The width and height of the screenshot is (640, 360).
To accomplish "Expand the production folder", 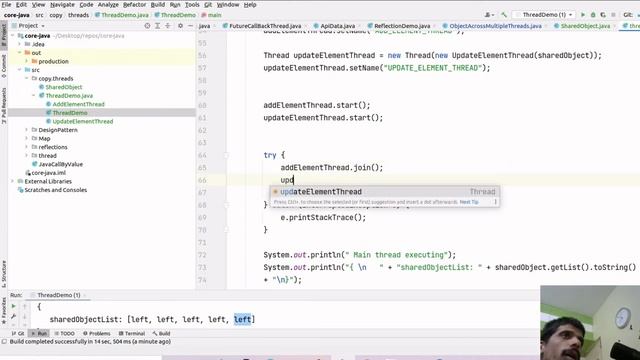I will (27, 61).
